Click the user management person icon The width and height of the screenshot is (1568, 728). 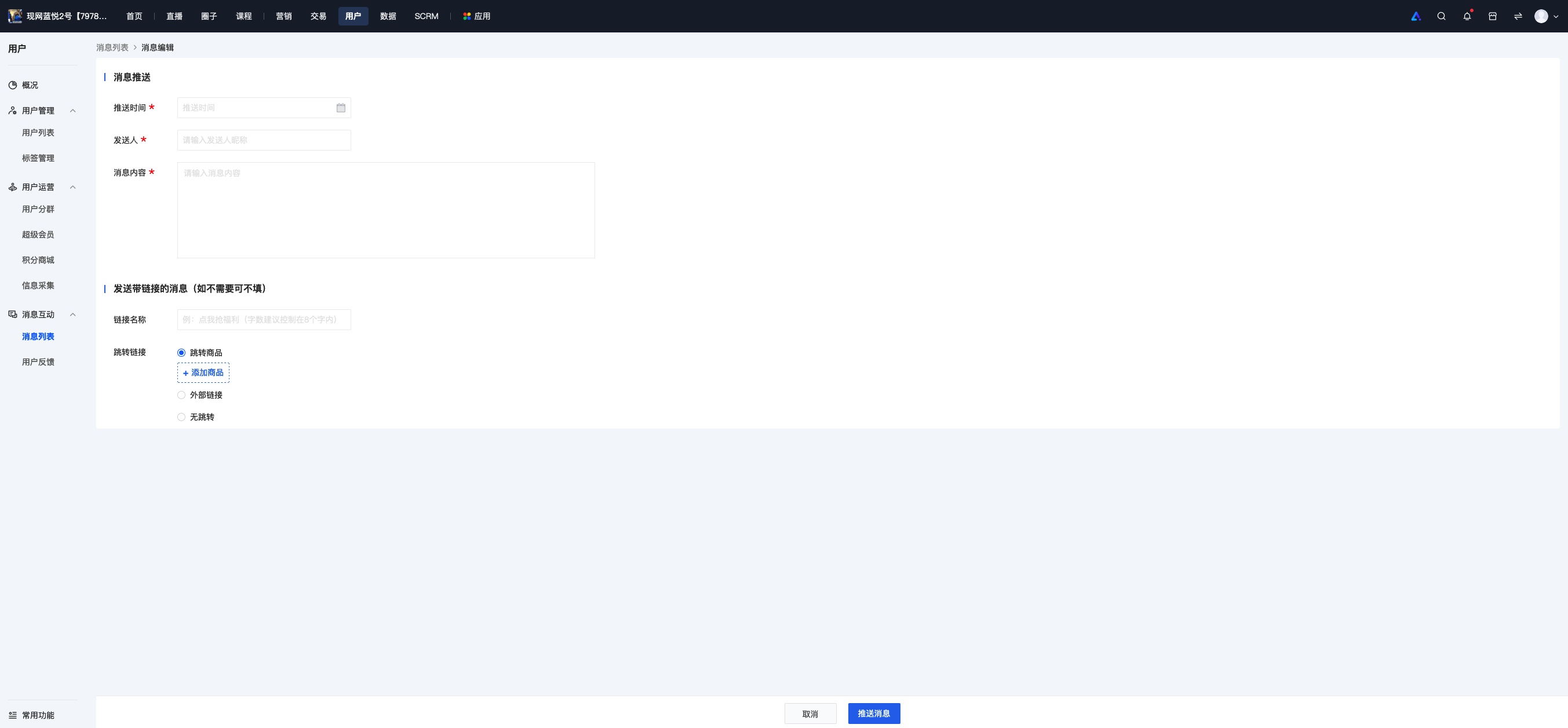click(13, 111)
